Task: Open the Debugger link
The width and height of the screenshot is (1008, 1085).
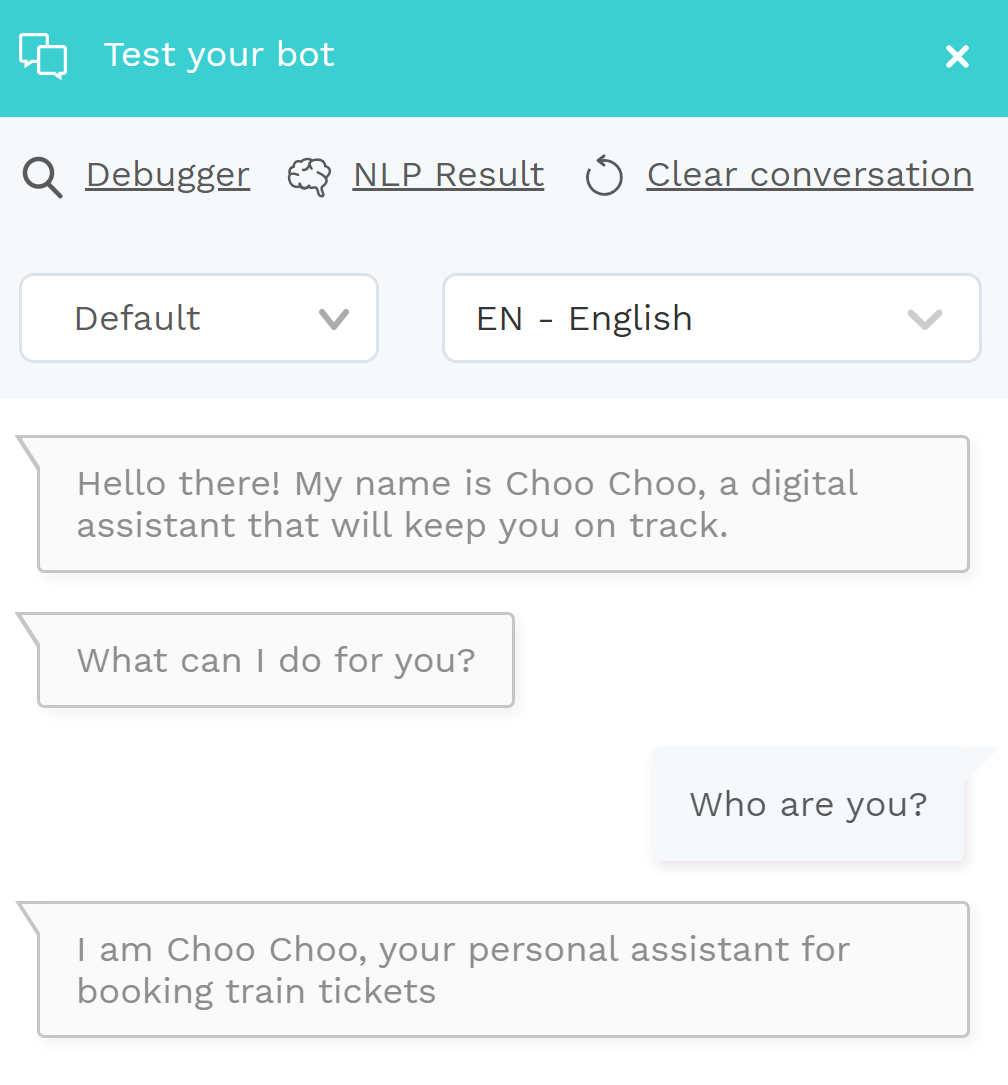Action: coord(167,175)
